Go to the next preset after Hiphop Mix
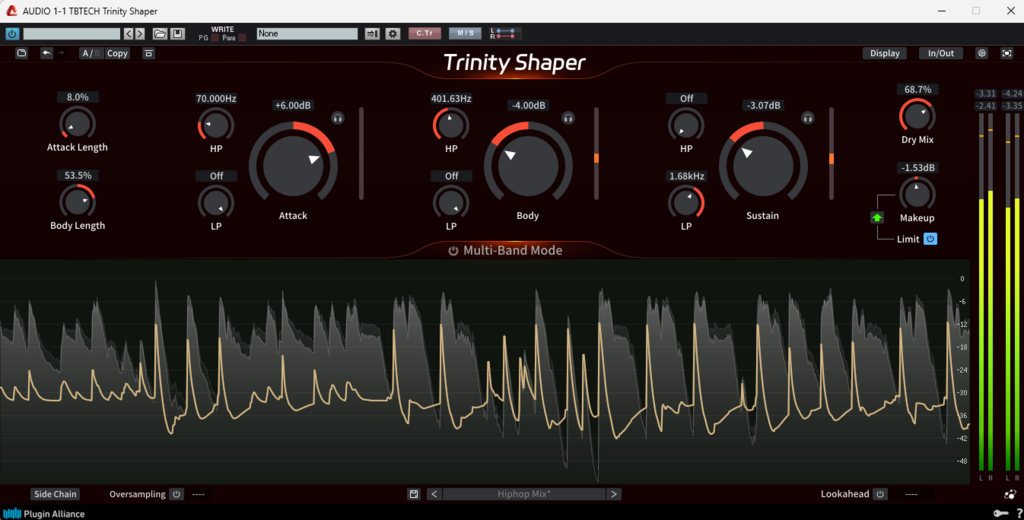This screenshot has width=1024, height=520. pos(613,494)
